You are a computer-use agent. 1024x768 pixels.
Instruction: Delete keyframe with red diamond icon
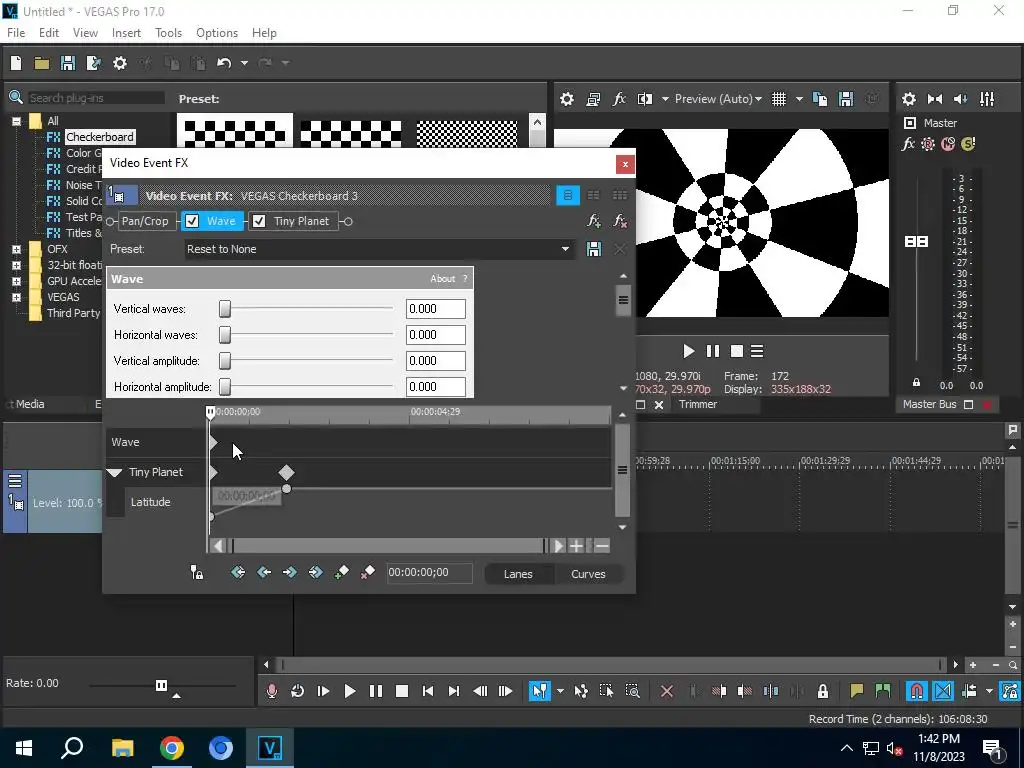pyautogui.click(x=368, y=573)
